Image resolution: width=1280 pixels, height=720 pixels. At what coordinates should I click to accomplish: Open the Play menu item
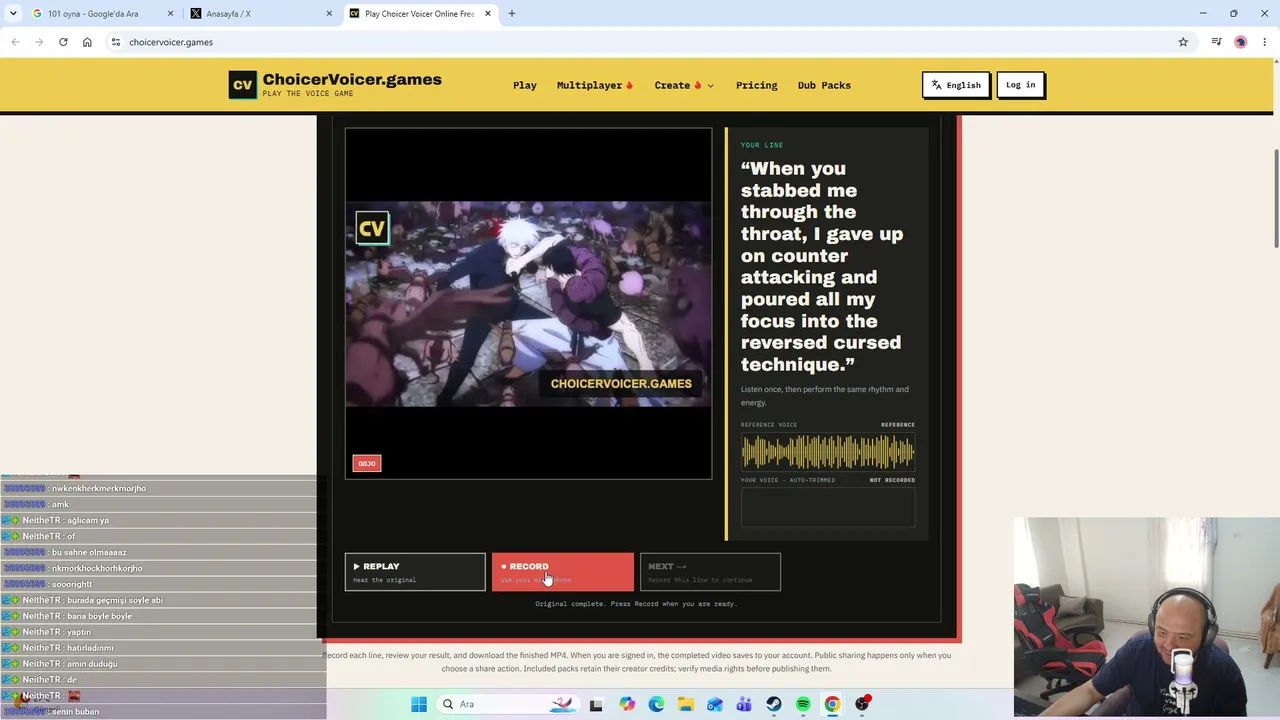tap(525, 85)
